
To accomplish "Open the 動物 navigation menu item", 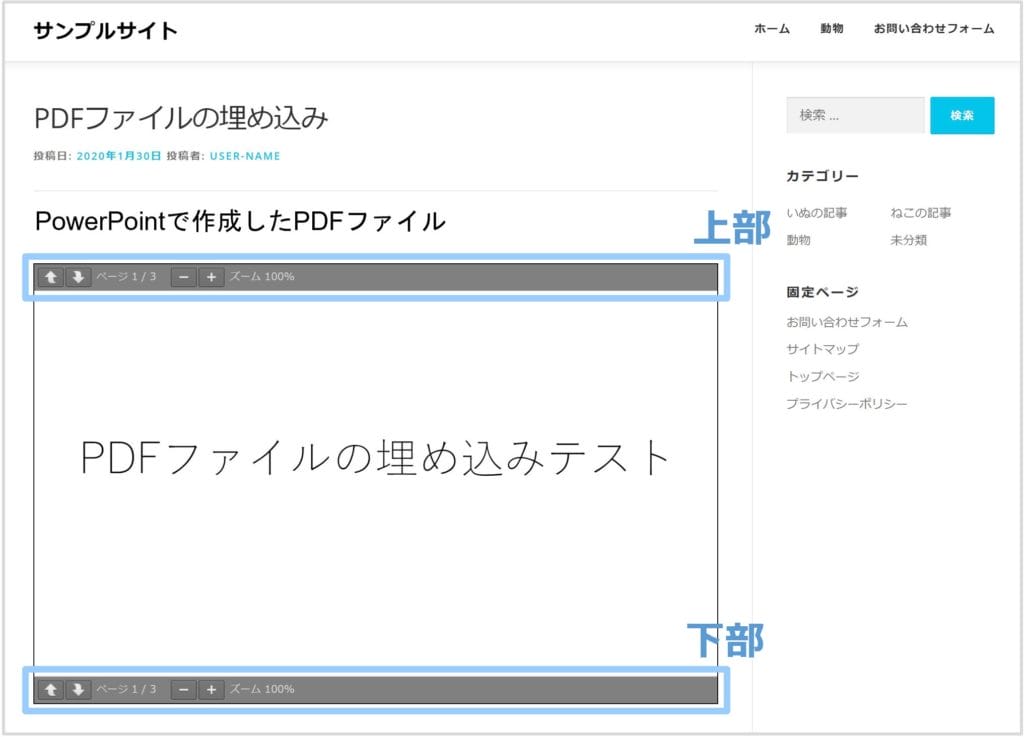I will [x=831, y=29].
